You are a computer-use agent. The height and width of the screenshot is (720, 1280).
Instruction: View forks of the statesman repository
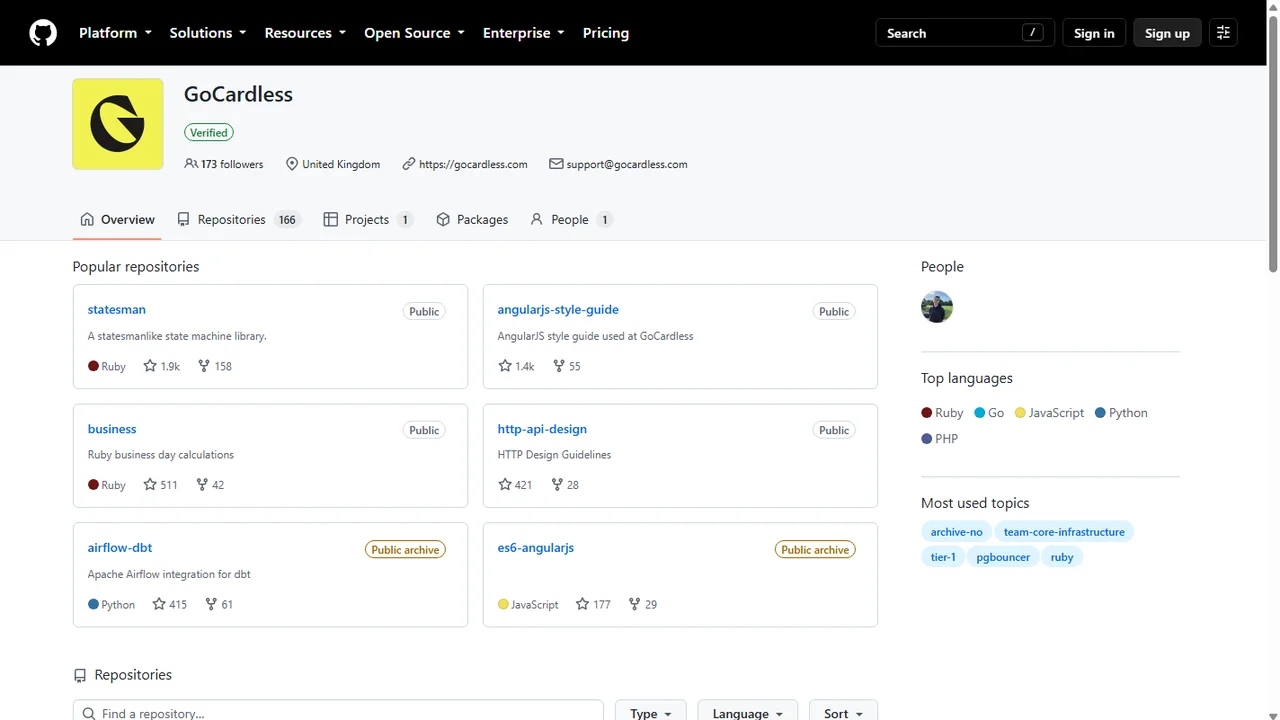(x=214, y=366)
